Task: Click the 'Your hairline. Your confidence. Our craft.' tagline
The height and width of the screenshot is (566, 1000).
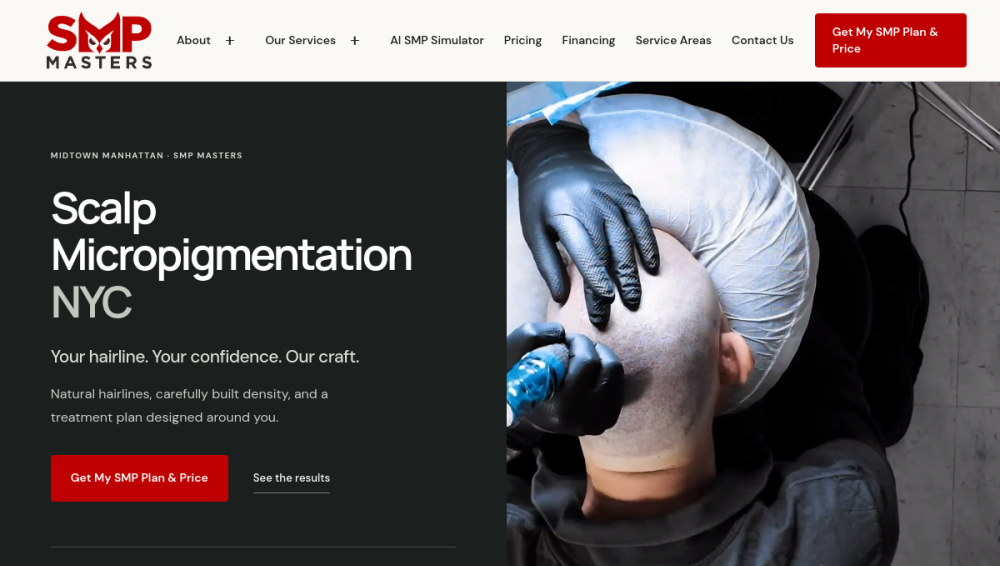Action: click(x=205, y=356)
